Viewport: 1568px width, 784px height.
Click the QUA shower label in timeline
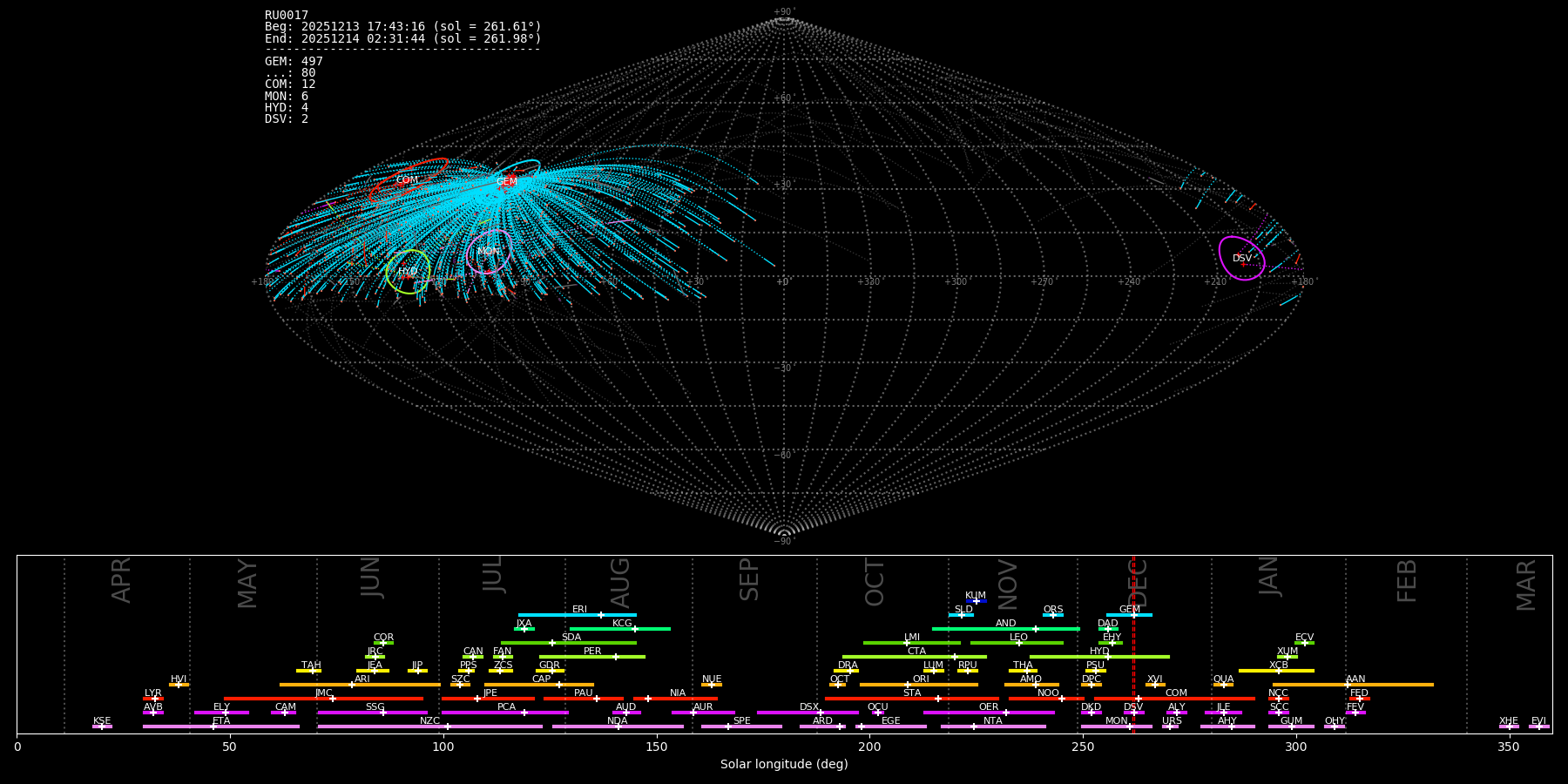click(1223, 679)
